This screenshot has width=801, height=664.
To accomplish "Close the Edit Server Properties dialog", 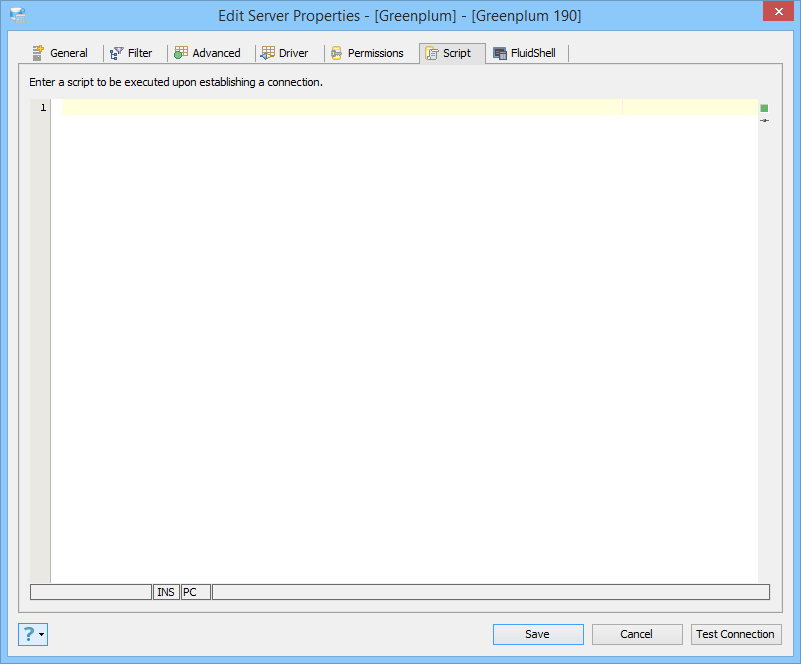I will pyautogui.click(x=778, y=11).
